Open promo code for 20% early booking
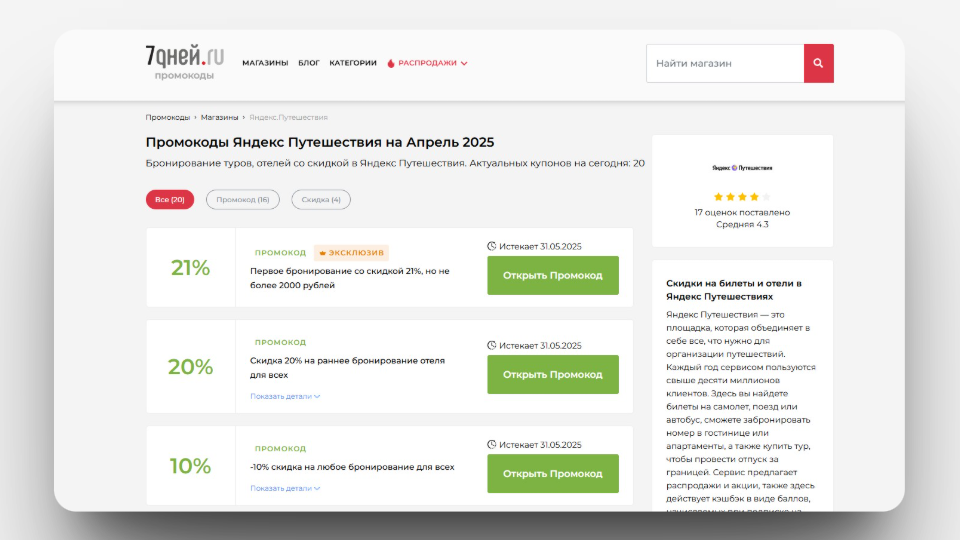 553,375
